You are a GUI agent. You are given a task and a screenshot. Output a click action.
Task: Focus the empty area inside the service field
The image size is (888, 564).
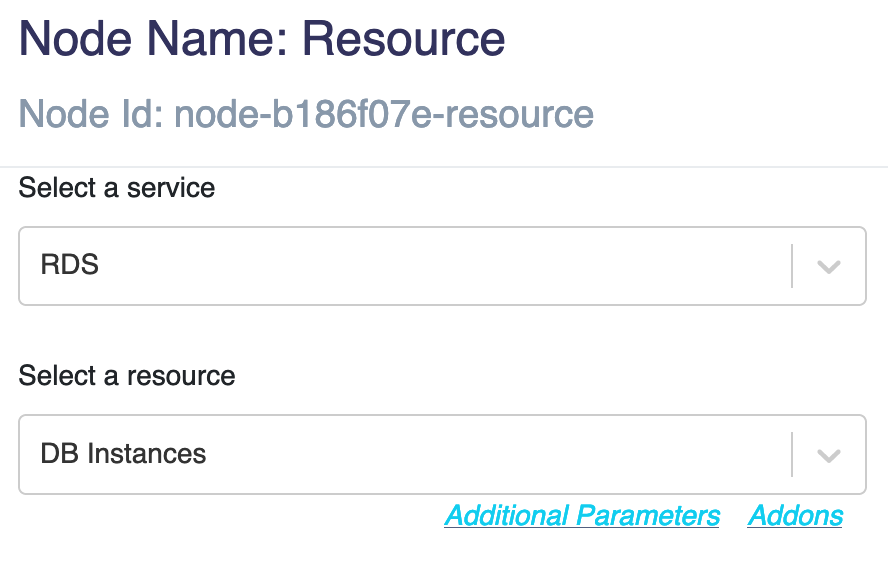tap(442, 266)
